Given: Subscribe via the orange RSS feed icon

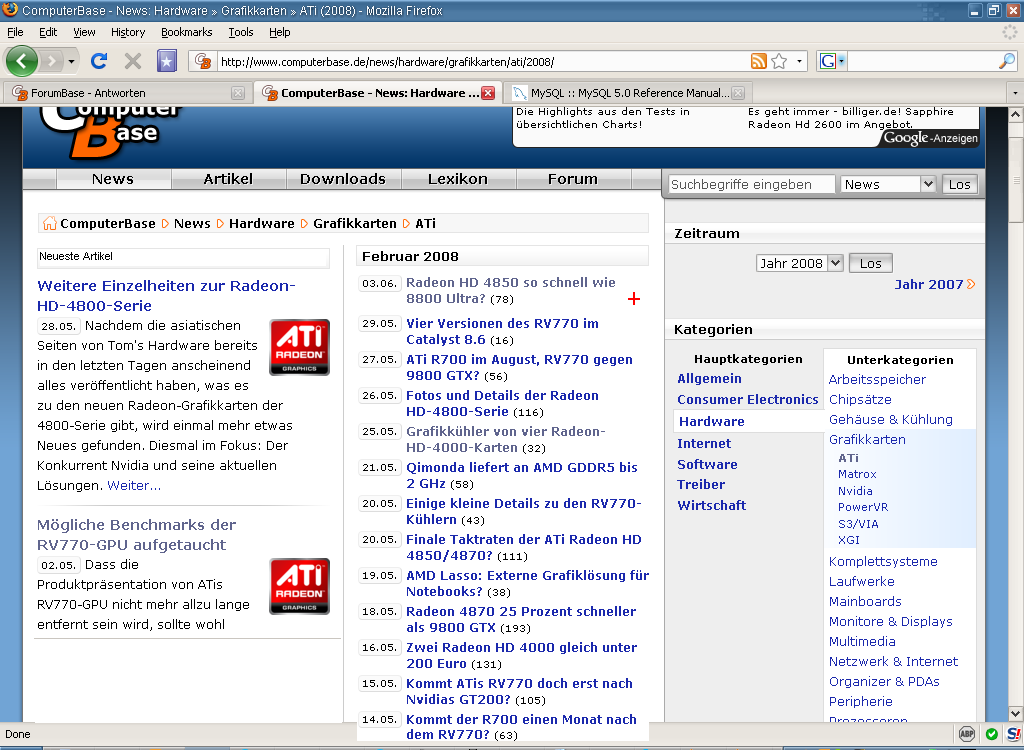Looking at the screenshot, I should point(759,61).
